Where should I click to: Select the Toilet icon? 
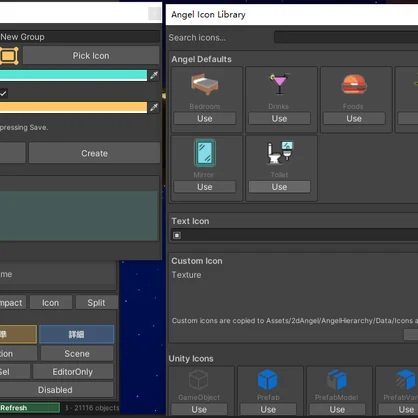[279, 153]
